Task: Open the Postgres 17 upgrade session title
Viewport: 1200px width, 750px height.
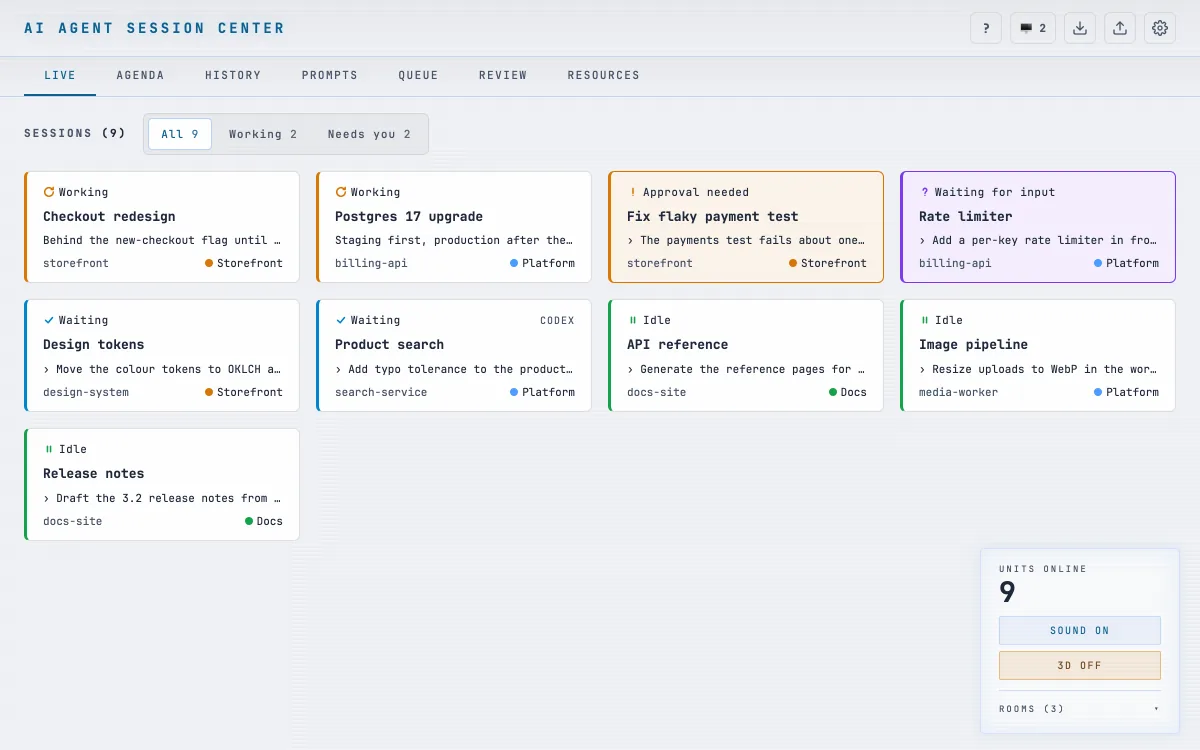Action: coord(409,216)
